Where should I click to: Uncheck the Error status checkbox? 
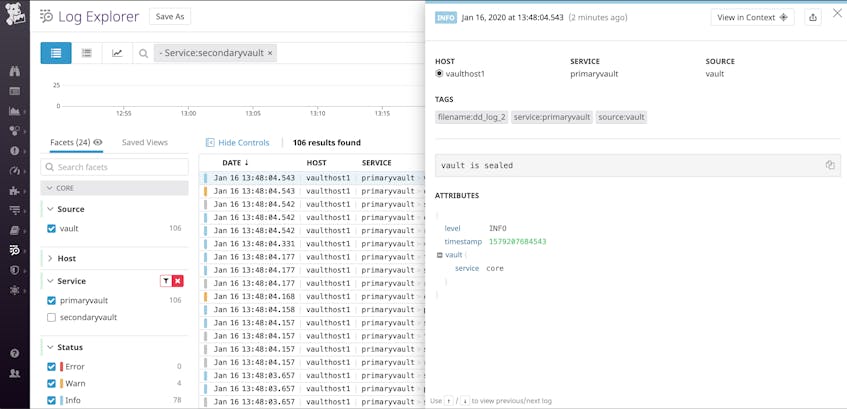(51, 366)
